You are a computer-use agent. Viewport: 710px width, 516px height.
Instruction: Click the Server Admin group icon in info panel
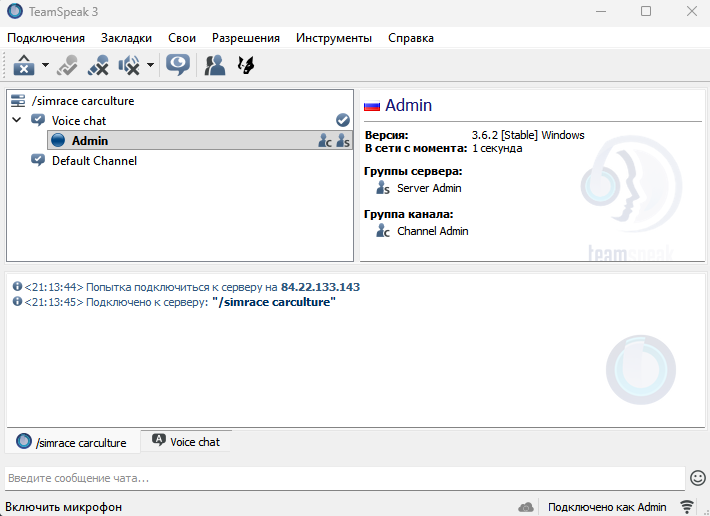tap(383, 187)
